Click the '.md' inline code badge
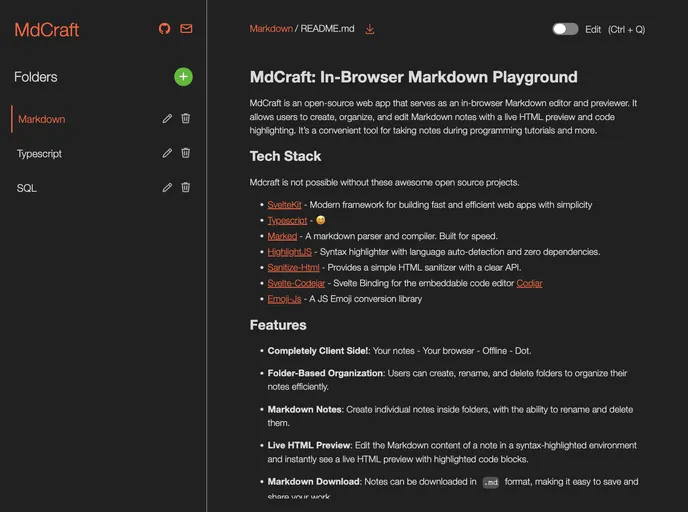This screenshot has width=688, height=512. pos(491,483)
